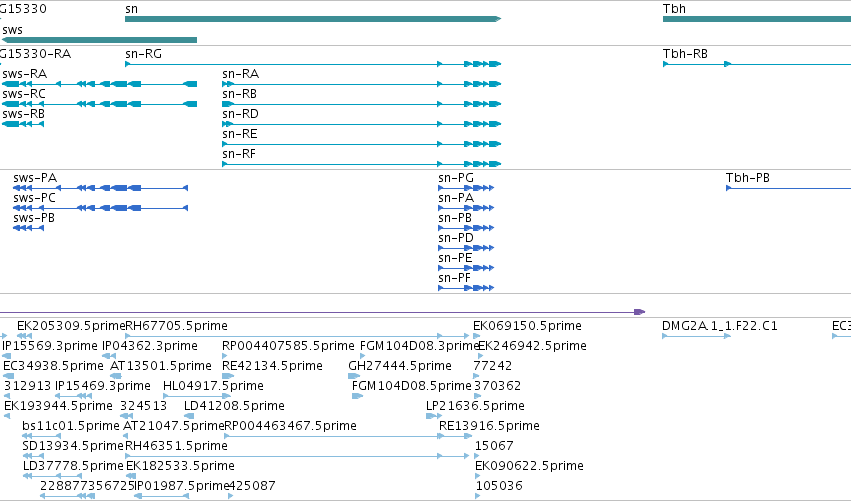The image size is (851, 501).
Task: Select EST SD13934.5prime
Action: click(x=73, y=446)
